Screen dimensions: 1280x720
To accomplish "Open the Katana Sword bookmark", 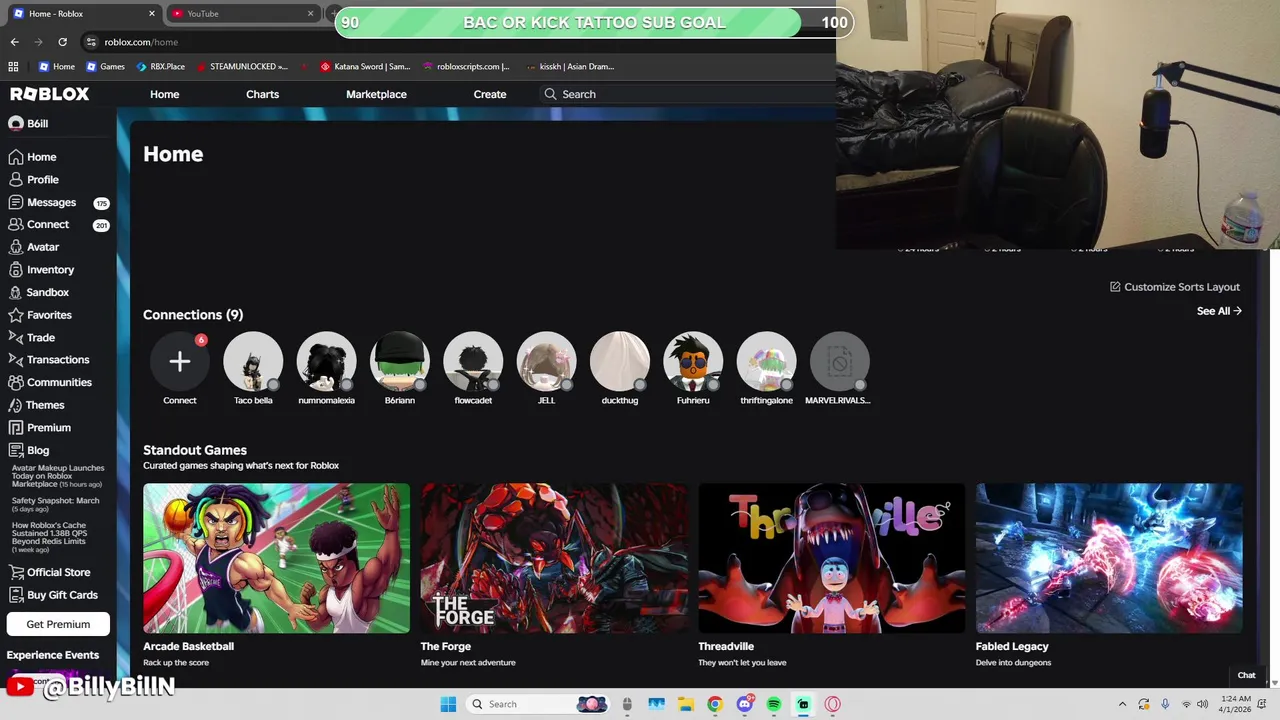I will tap(365, 67).
